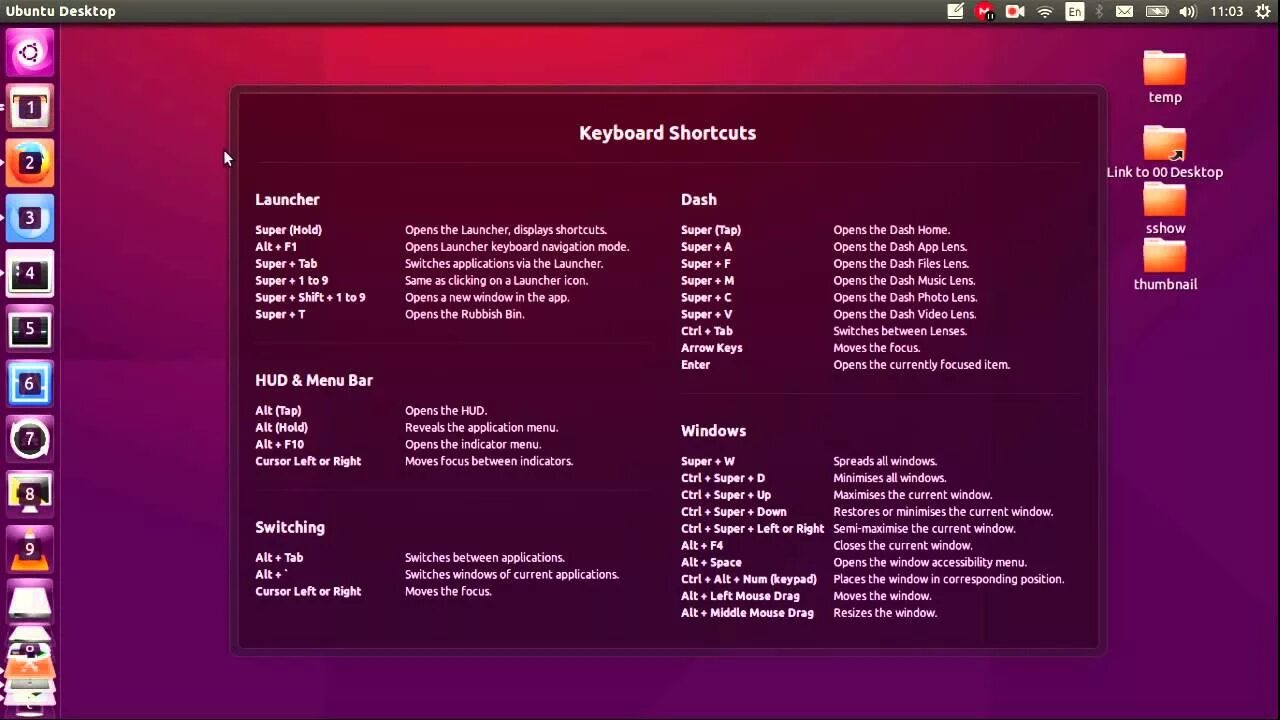Image resolution: width=1280 pixels, height=720 pixels.
Task: Click the Super + A shortcut text
Action: click(706, 247)
